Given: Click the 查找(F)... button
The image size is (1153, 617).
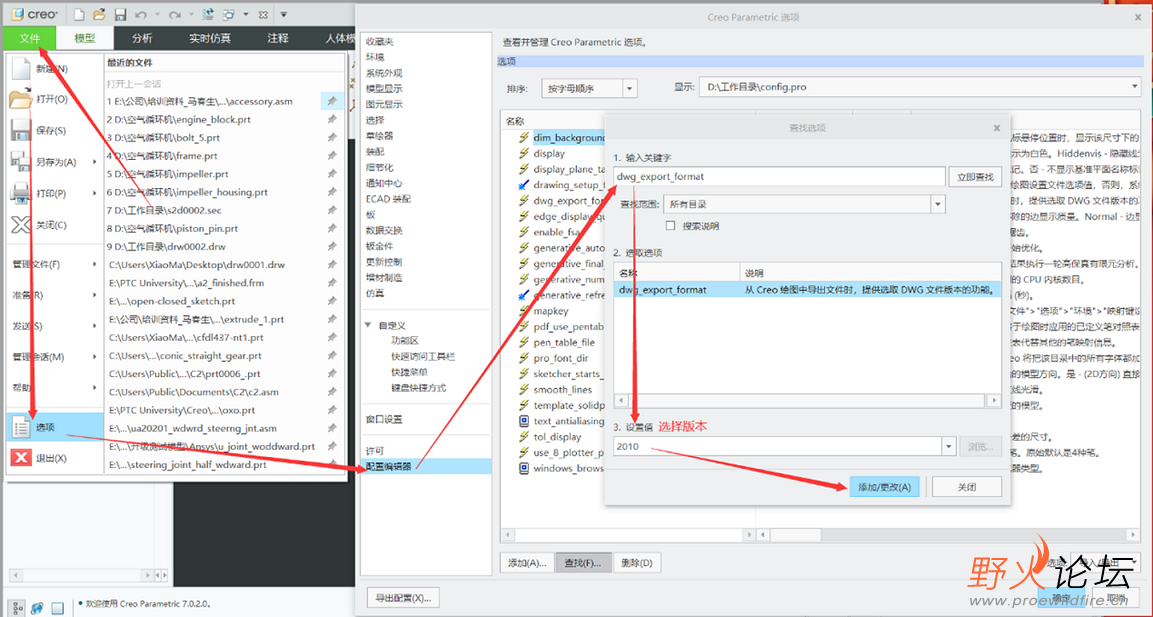Looking at the screenshot, I should pyautogui.click(x=584, y=563).
